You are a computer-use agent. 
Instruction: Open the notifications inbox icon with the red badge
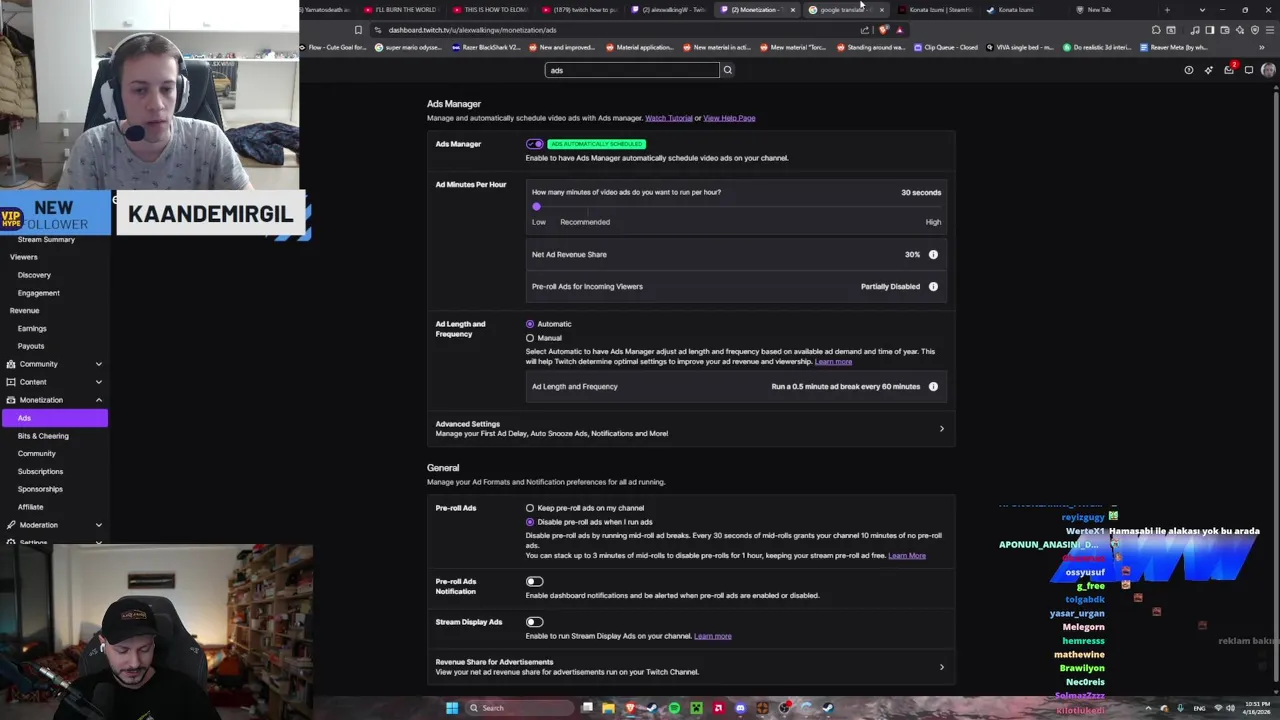point(1229,70)
